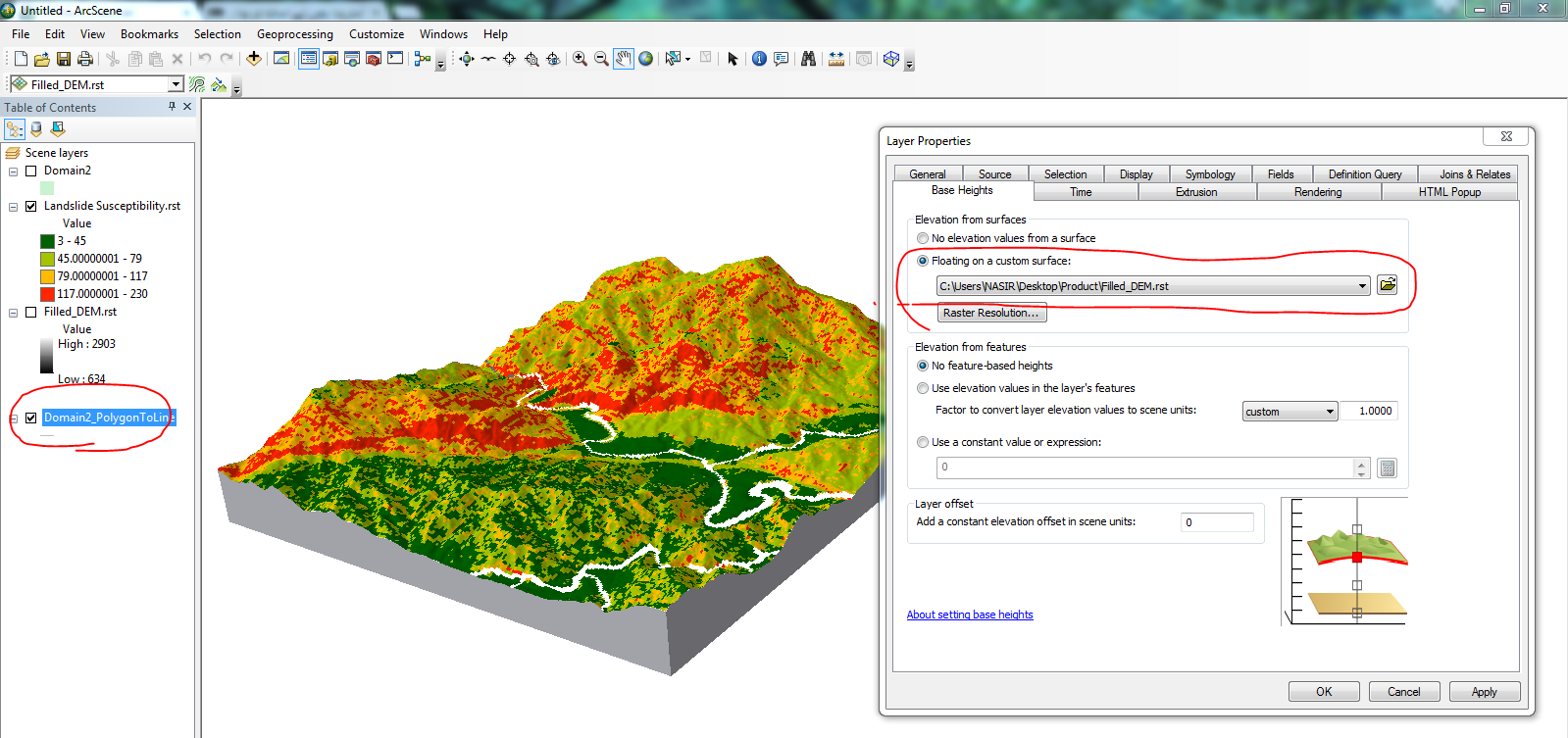Switch to the Extrusion tab

coord(1196,192)
